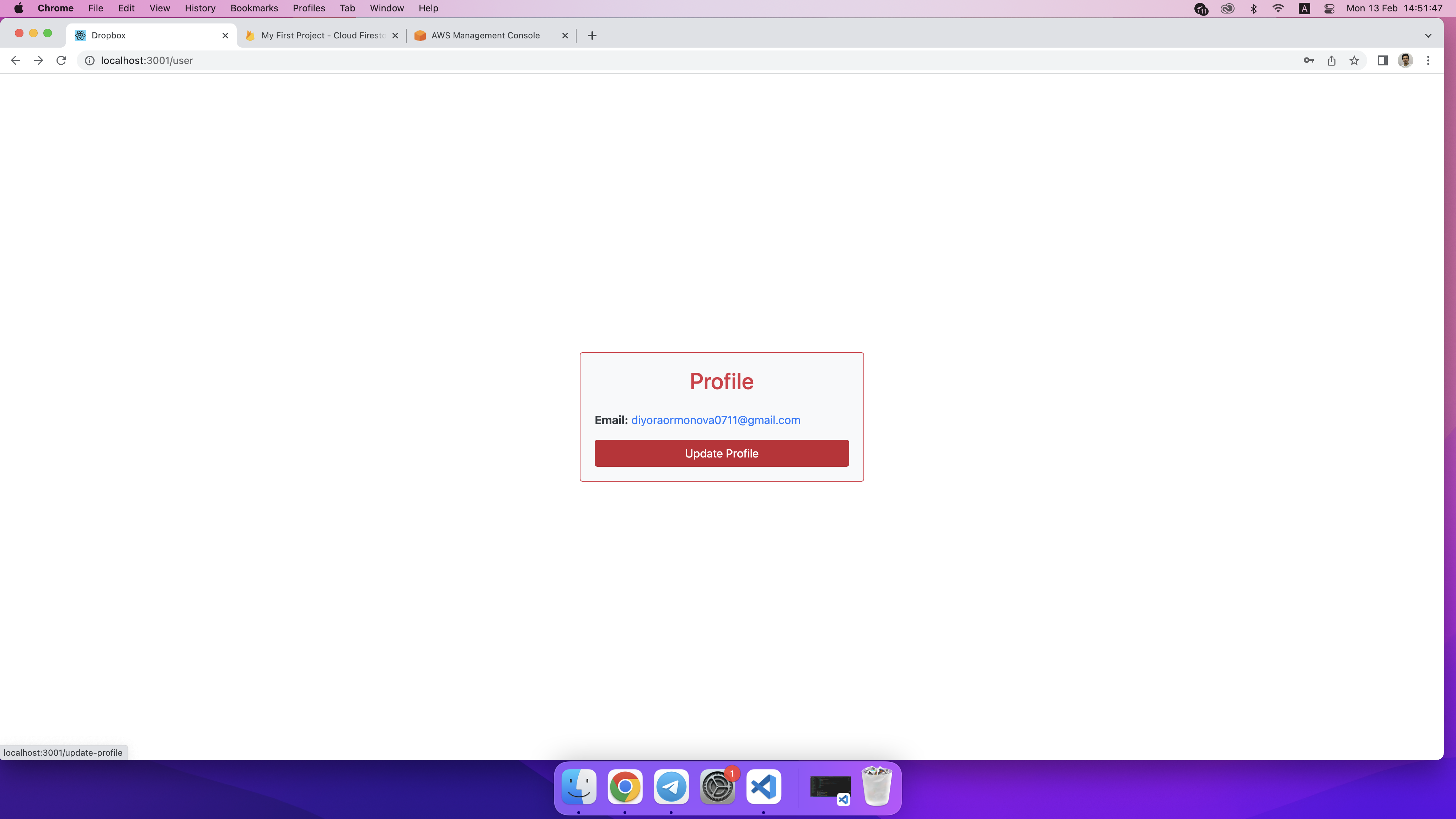
Task: Bookmark this page with star icon
Action: [1354, 60]
